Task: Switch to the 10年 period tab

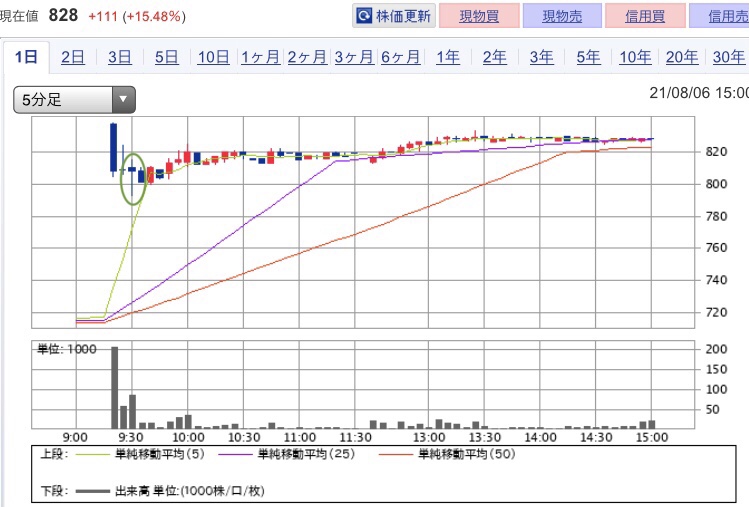Action: click(x=635, y=57)
